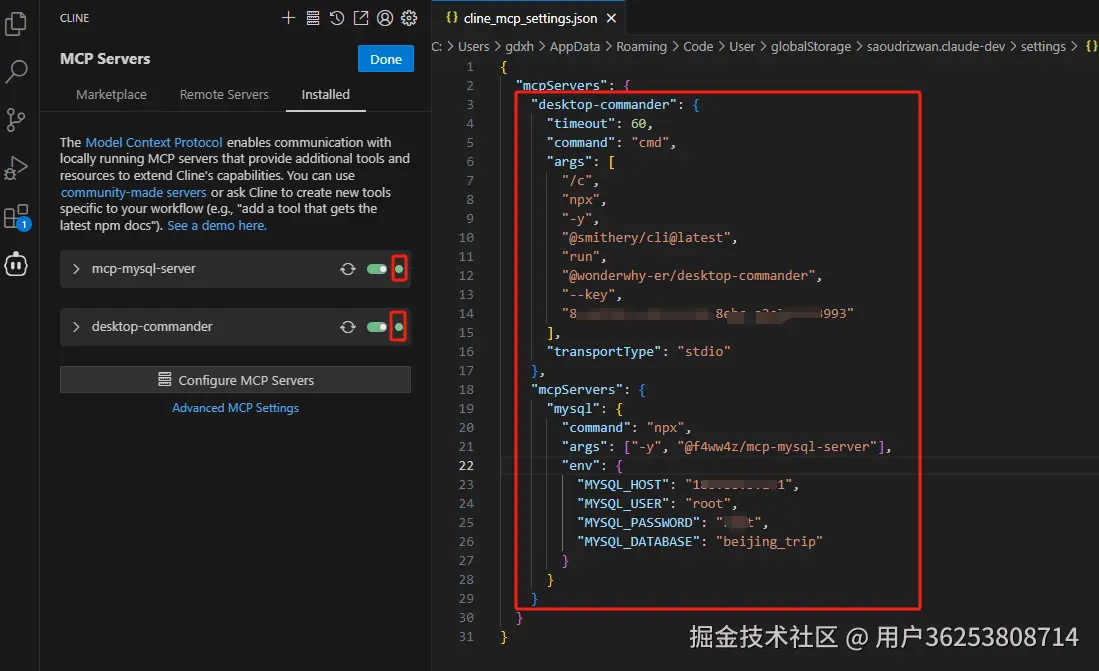The height and width of the screenshot is (671, 1099).
Task: Open Cline in editor popout icon
Action: tap(361, 18)
